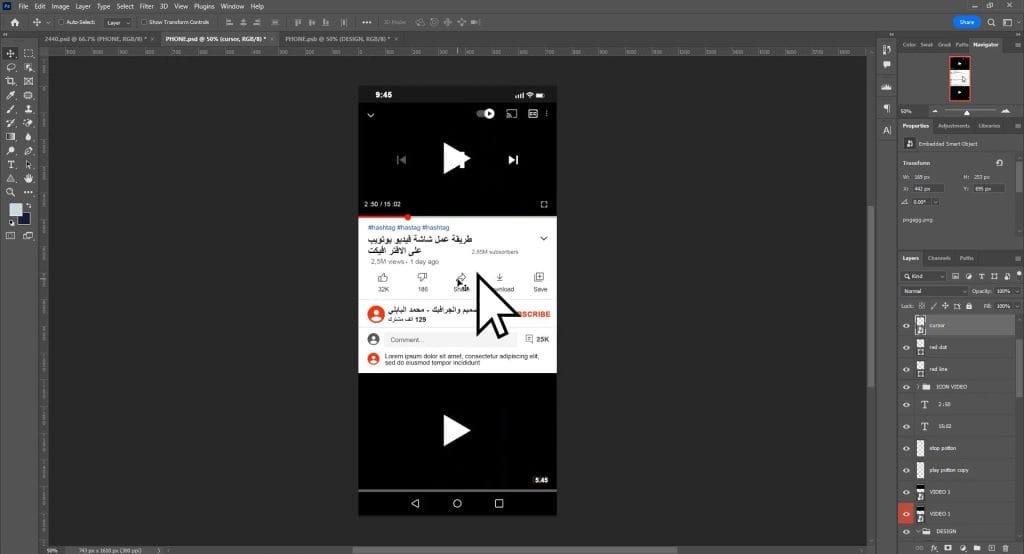Click the search magnifier beside Share

(991, 22)
